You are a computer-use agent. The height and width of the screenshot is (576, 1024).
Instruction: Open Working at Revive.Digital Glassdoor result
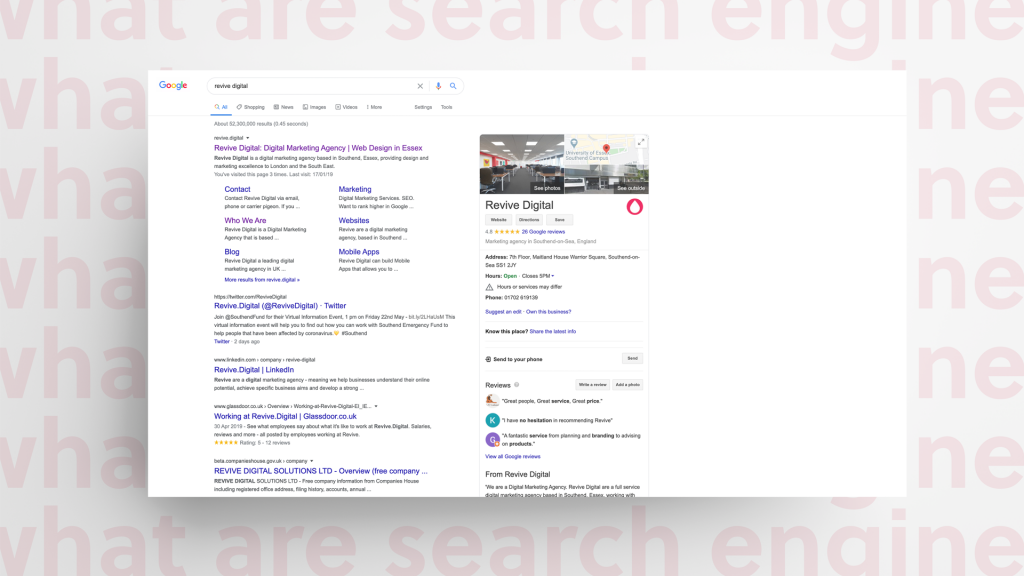click(x=285, y=416)
